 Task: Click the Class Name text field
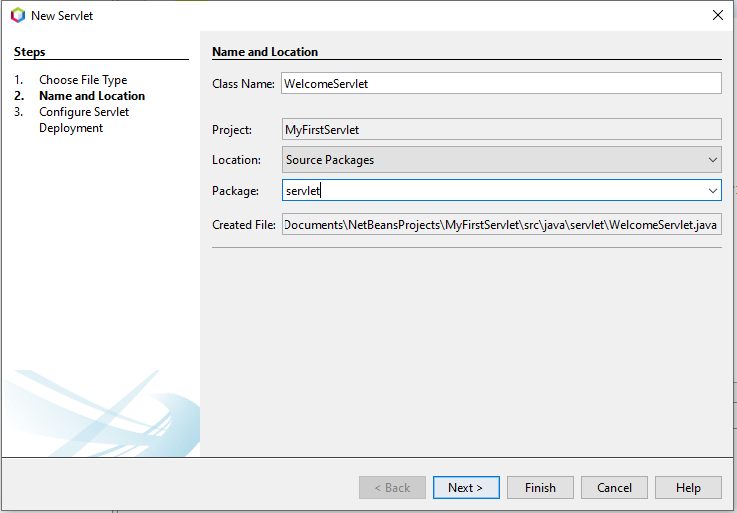[x=500, y=84]
